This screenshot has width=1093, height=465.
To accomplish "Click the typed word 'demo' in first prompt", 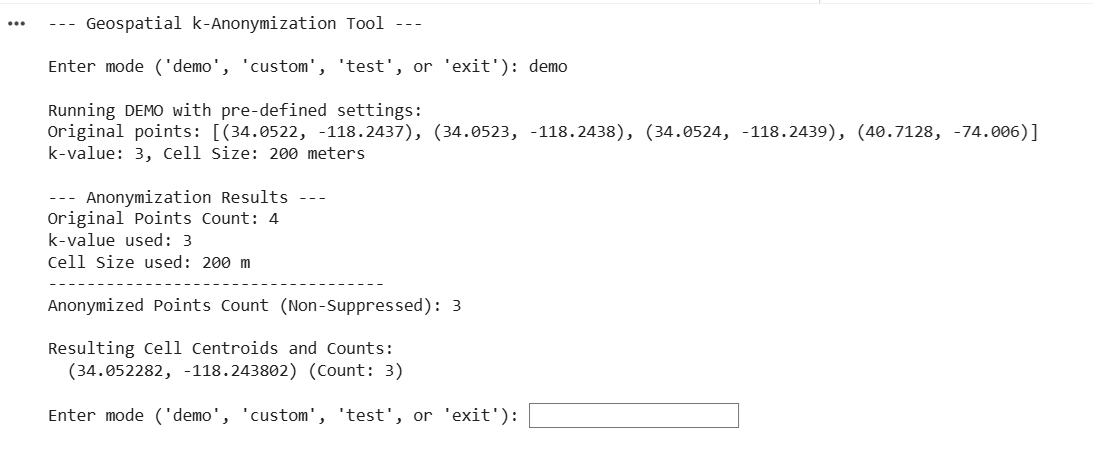I will [547, 66].
